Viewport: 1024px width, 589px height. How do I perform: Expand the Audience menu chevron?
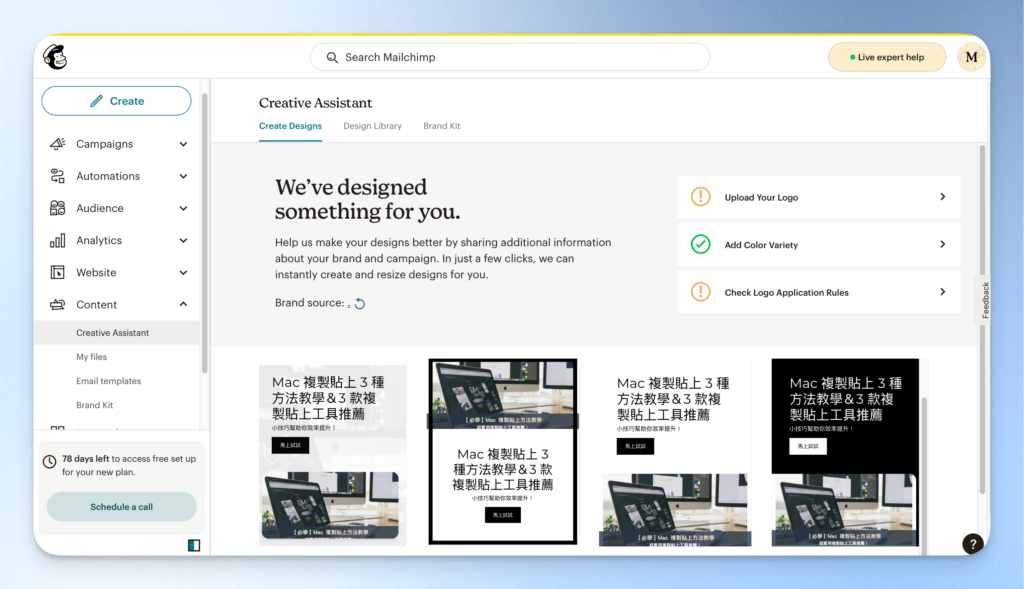184,208
